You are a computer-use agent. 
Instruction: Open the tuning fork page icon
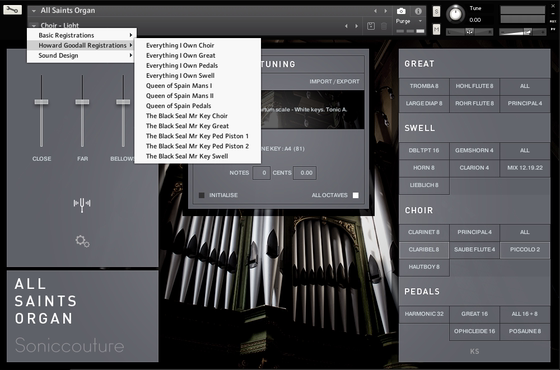click(82, 204)
